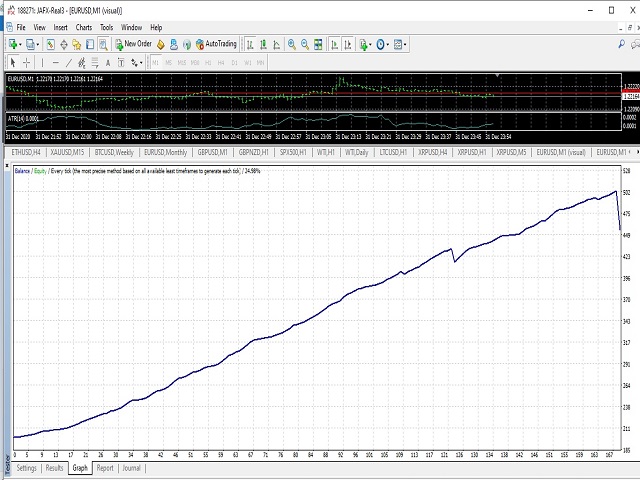Open the Templates icon
The height and width of the screenshot is (480, 640).
[x=398, y=44]
